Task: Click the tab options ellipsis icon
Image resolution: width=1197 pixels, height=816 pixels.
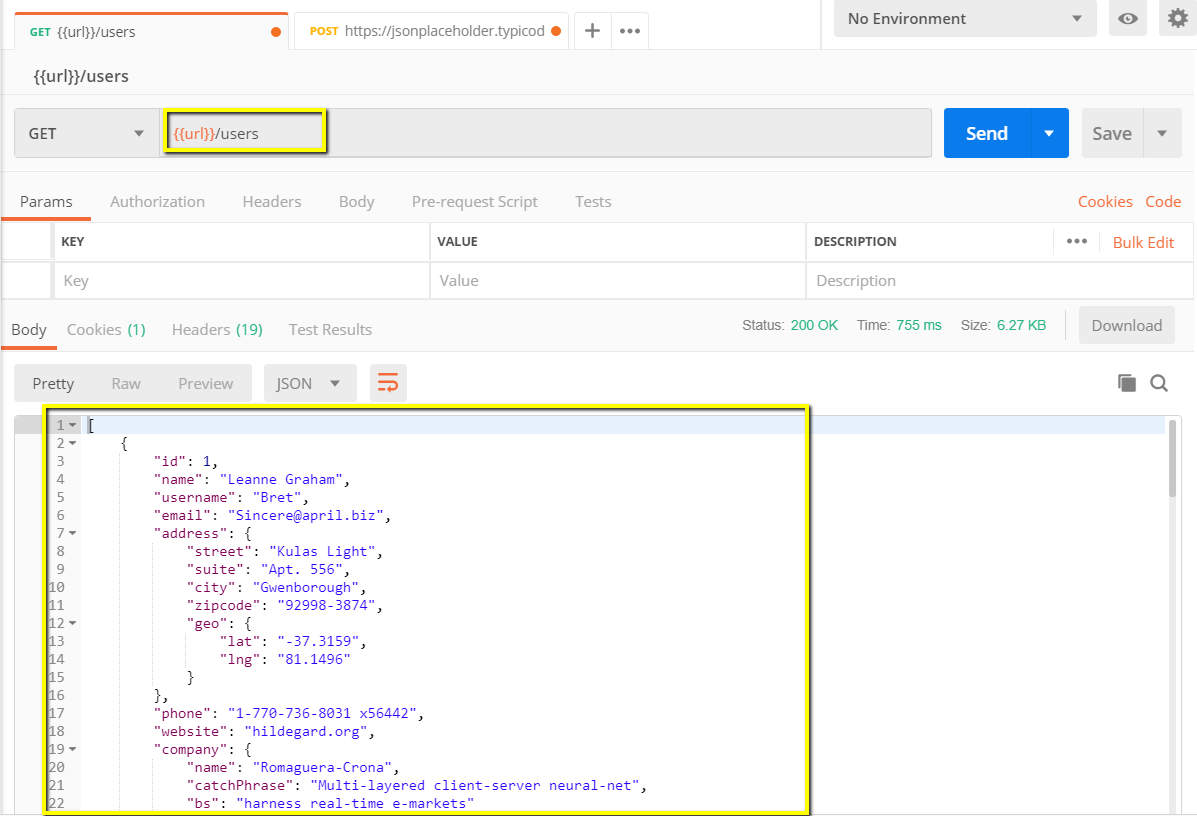Action: pos(630,31)
